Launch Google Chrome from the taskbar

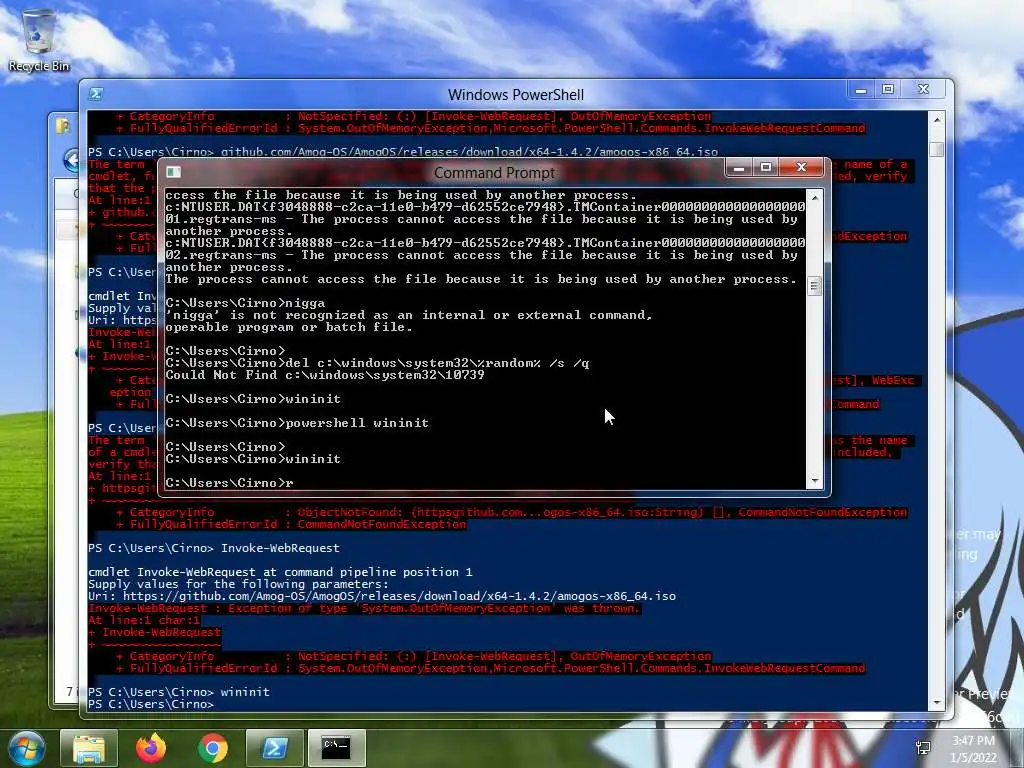pos(213,748)
